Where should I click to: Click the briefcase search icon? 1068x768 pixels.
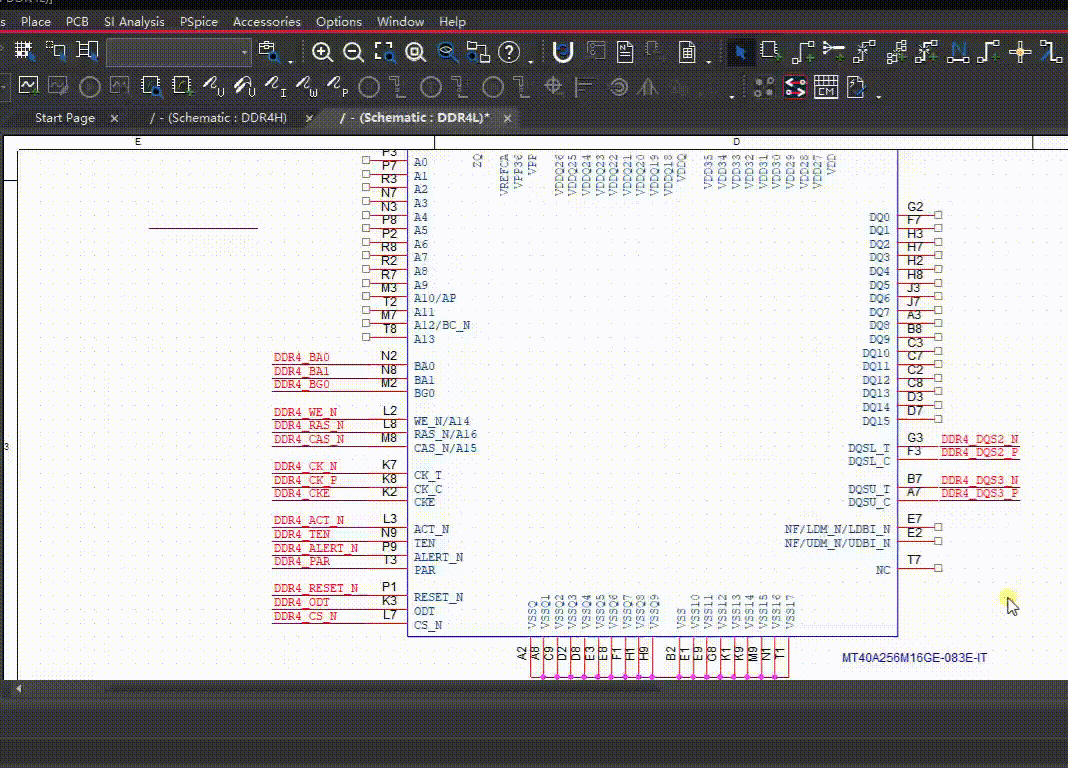coord(268,52)
